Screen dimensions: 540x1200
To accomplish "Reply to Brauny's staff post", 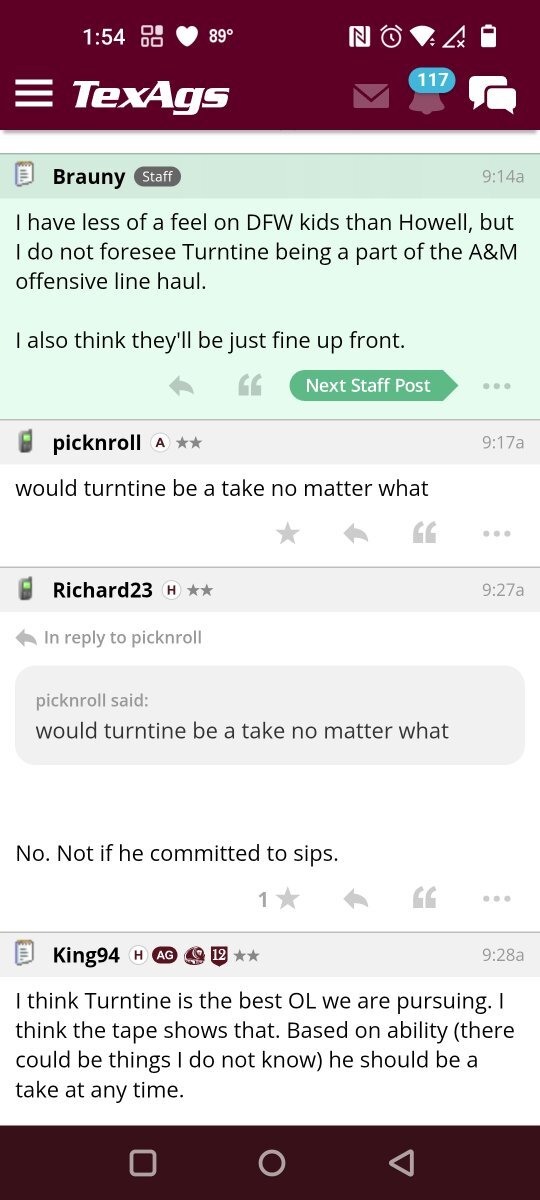I will point(181,386).
